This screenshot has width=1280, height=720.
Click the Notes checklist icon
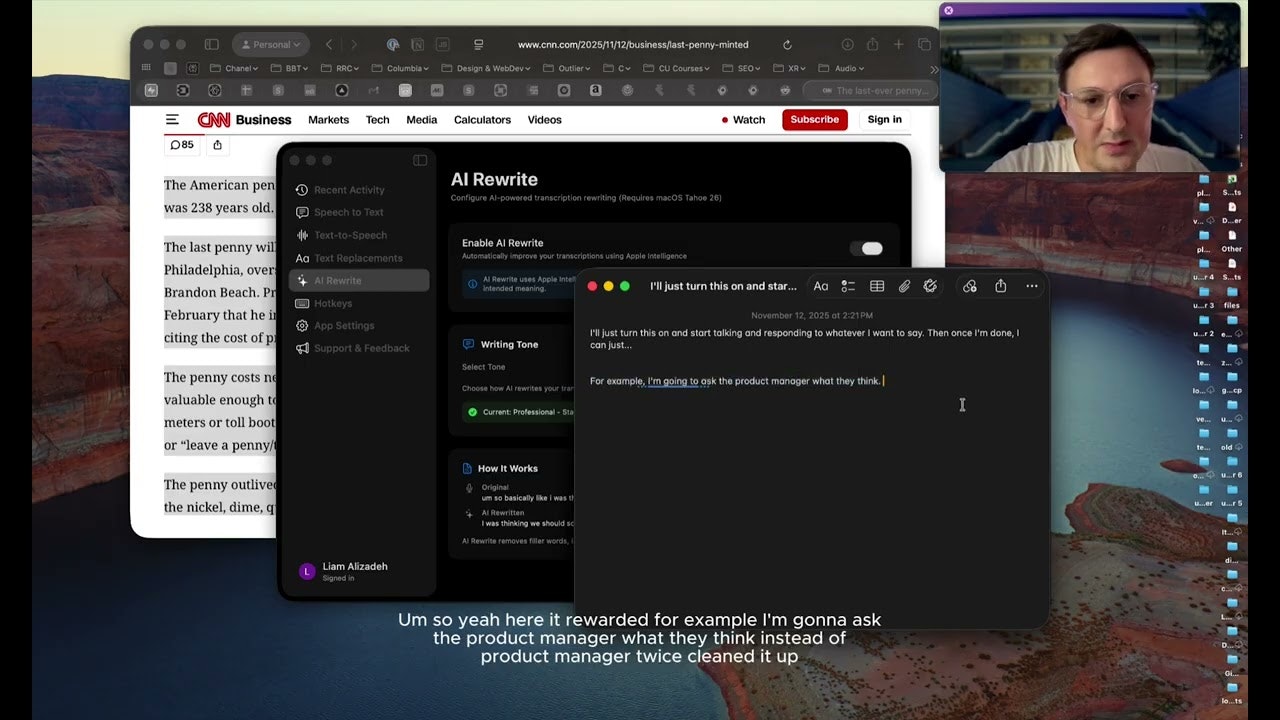coord(848,286)
